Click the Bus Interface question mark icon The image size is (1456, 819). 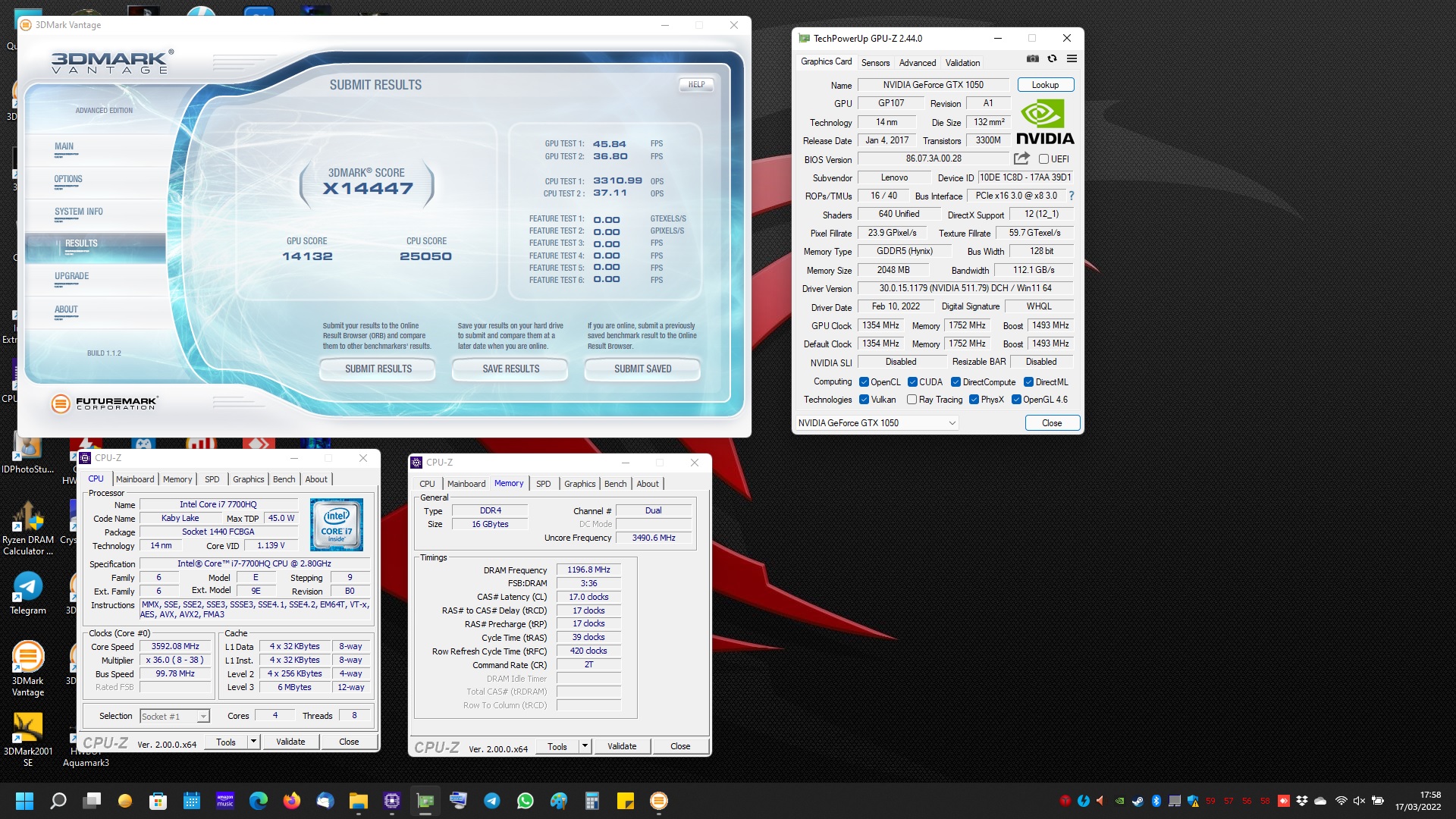coord(1071,196)
